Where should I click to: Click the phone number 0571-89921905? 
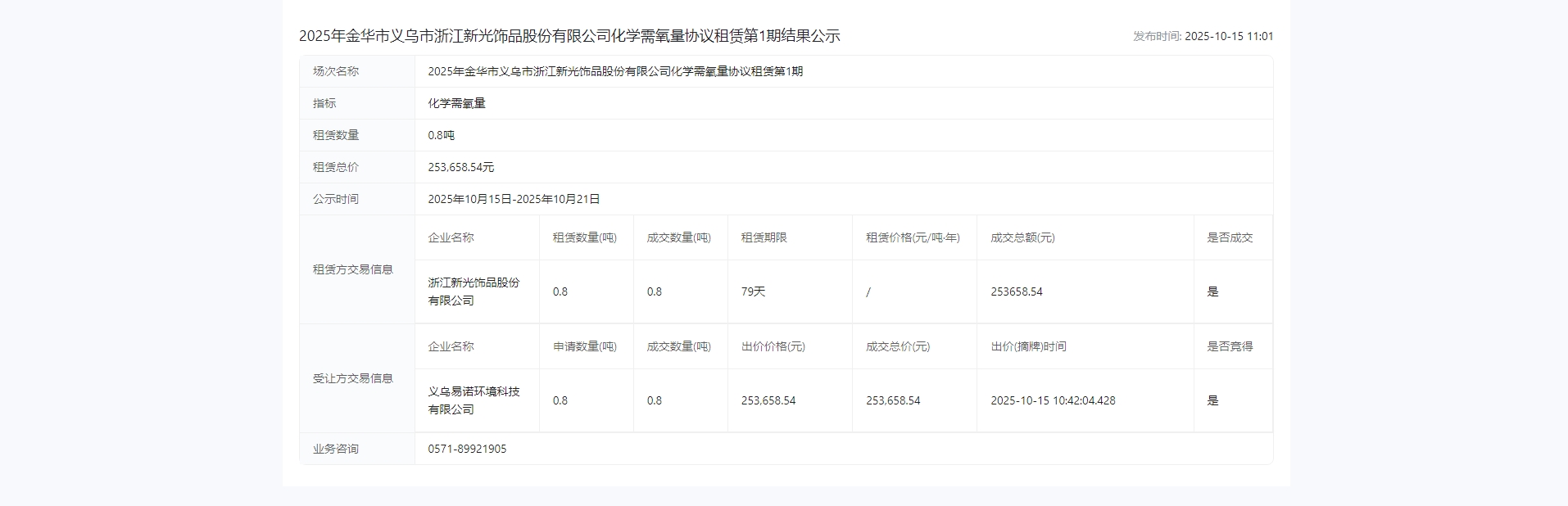pos(467,449)
